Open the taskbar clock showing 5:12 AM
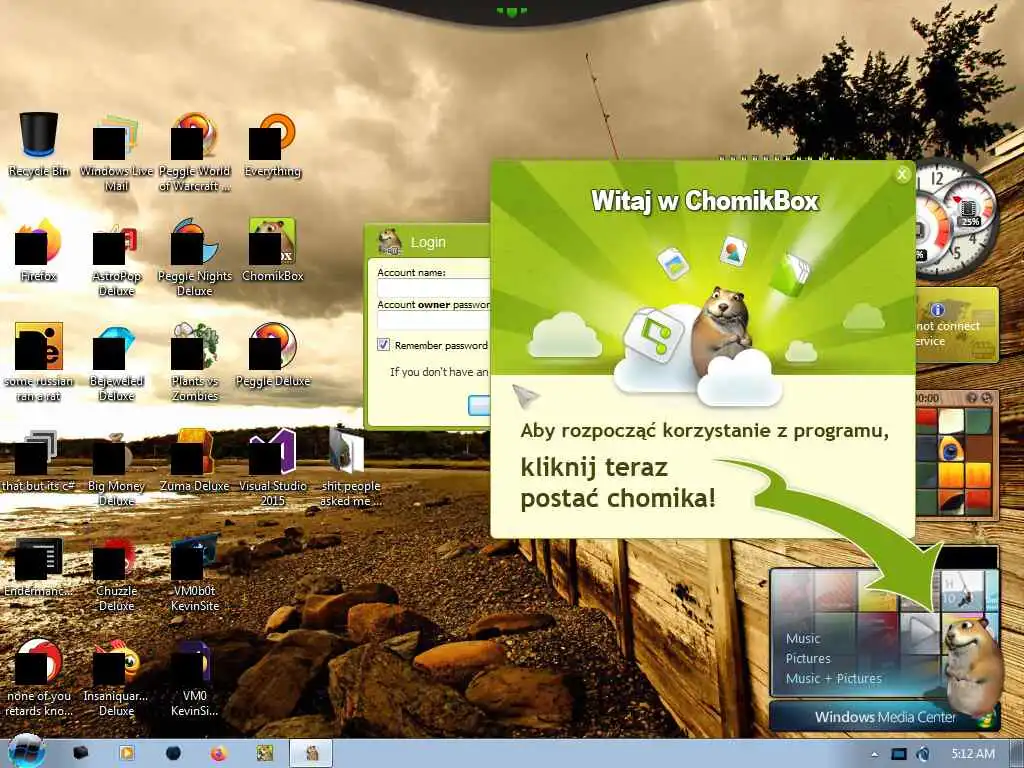Viewport: 1024px width, 768px height. coord(973,754)
